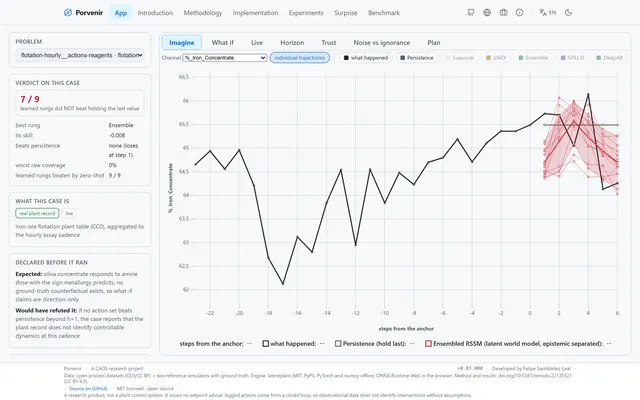Viewport: 640px width, 400px height.
Task: Open the Channel %_Iron_Concentrate dropdown
Action: (225, 58)
